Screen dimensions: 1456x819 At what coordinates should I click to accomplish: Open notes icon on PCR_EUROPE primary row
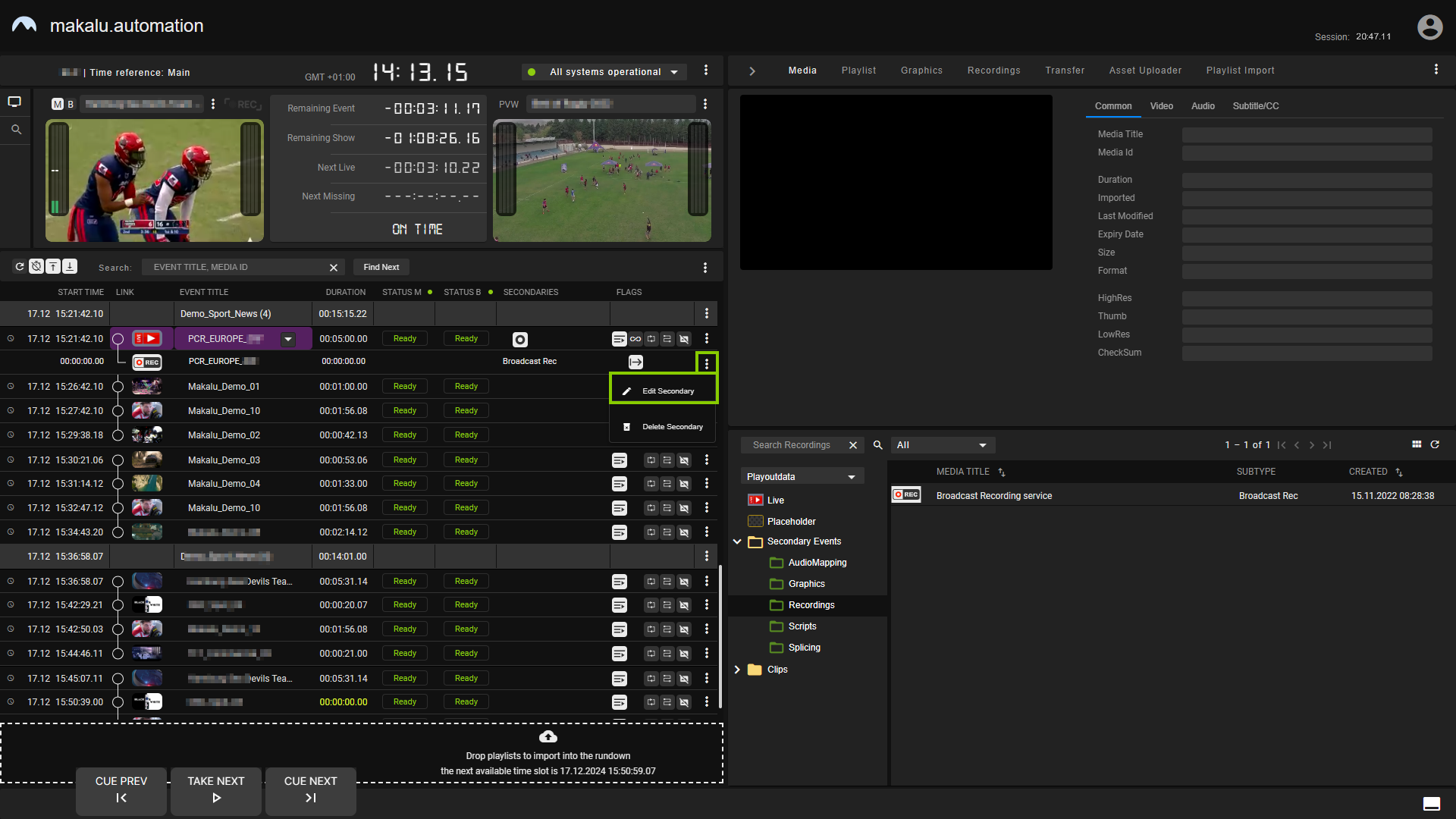620,339
